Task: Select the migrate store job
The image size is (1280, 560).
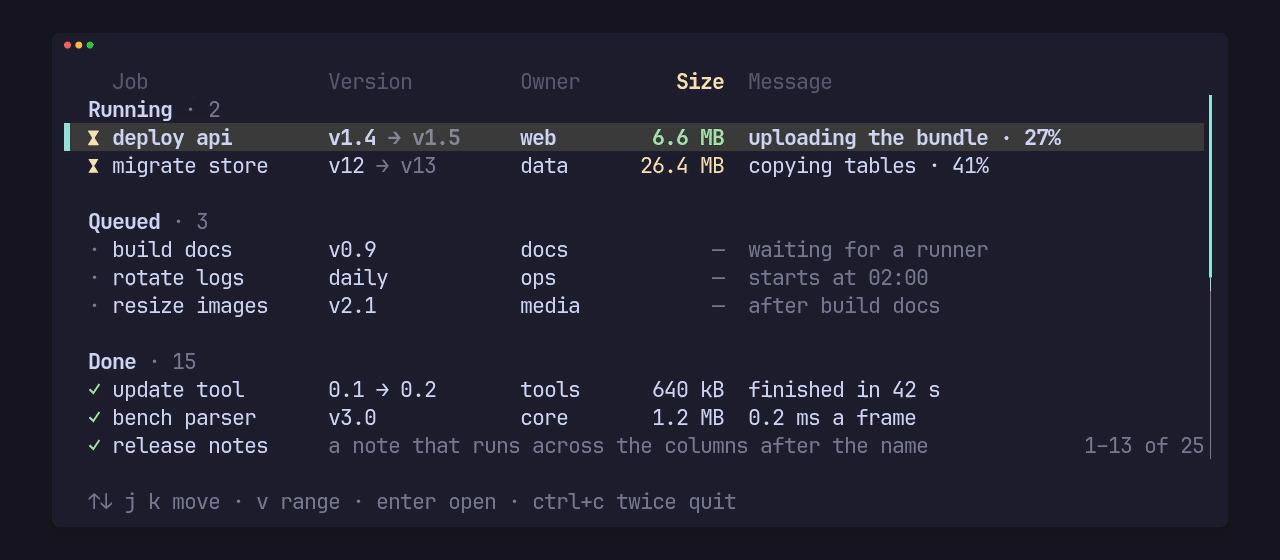Action: point(636,166)
